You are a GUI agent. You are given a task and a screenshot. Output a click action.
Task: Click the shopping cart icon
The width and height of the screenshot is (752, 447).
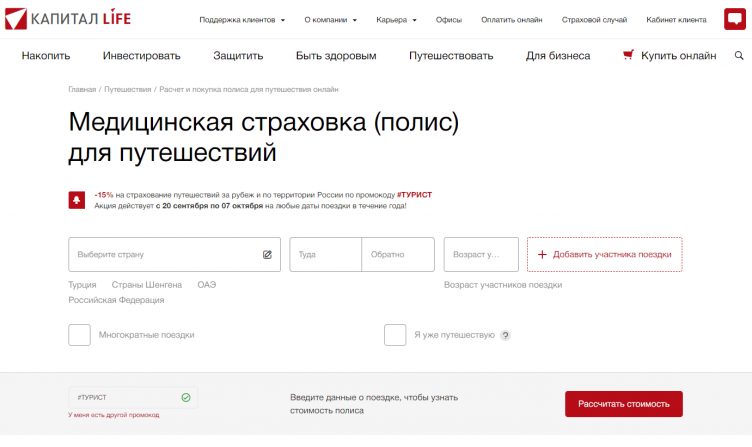click(x=628, y=55)
